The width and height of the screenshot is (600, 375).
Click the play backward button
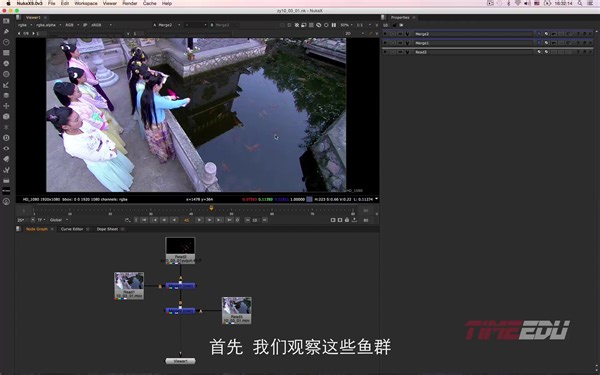[174, 220]
